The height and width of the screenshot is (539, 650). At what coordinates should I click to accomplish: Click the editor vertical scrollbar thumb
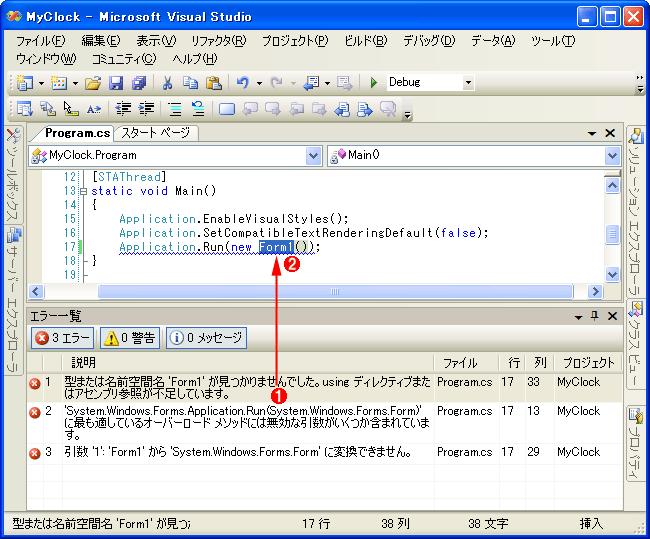point(612,234)
